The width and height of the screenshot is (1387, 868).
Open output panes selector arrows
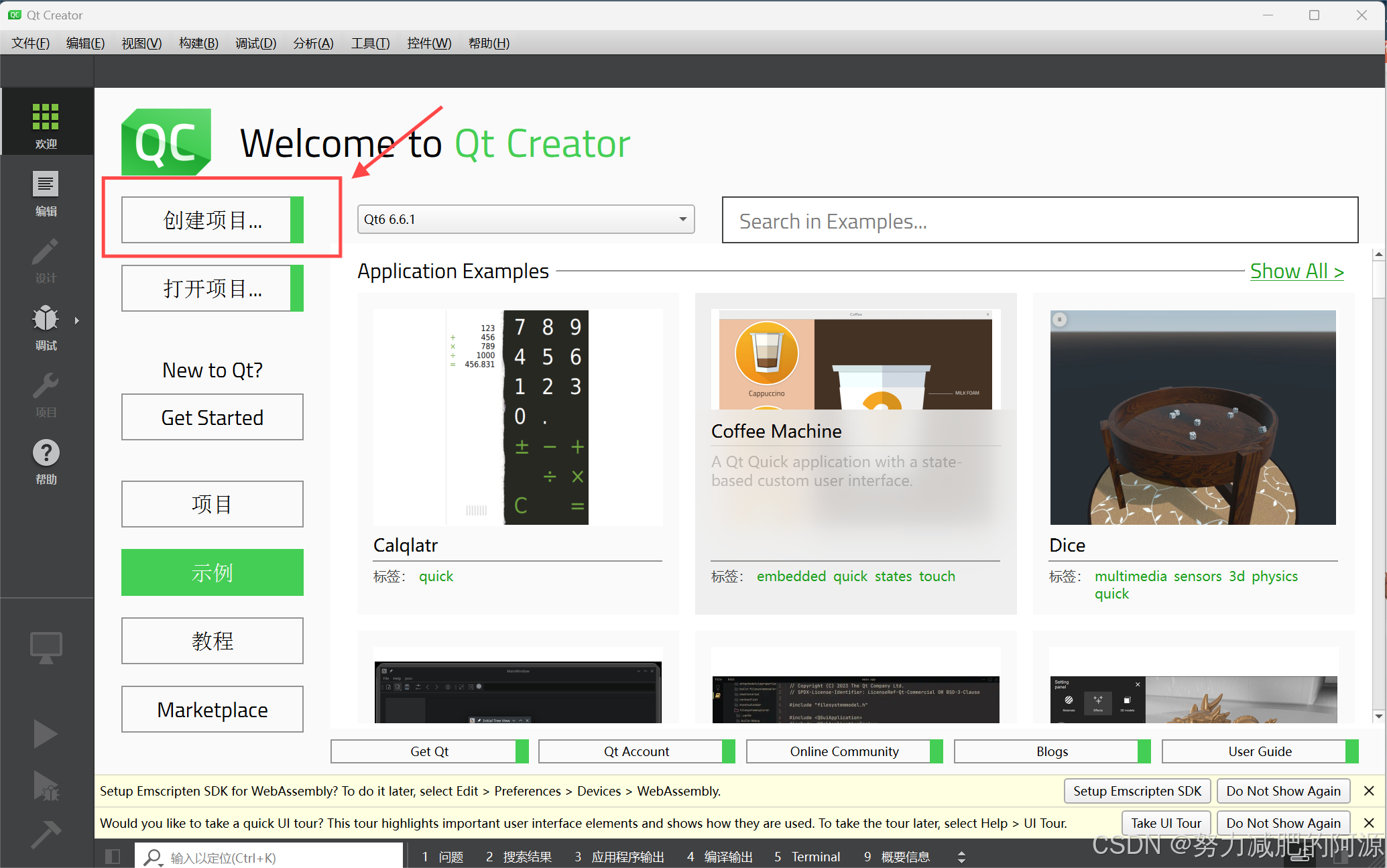click(961, 857)
